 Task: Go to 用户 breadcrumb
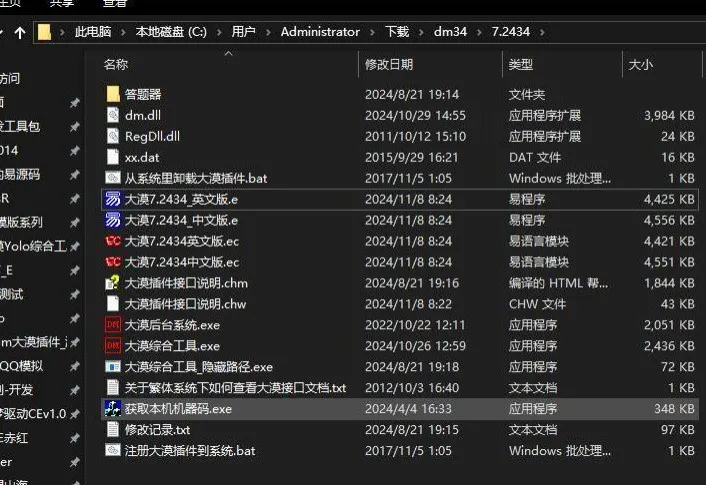[244, 32]
